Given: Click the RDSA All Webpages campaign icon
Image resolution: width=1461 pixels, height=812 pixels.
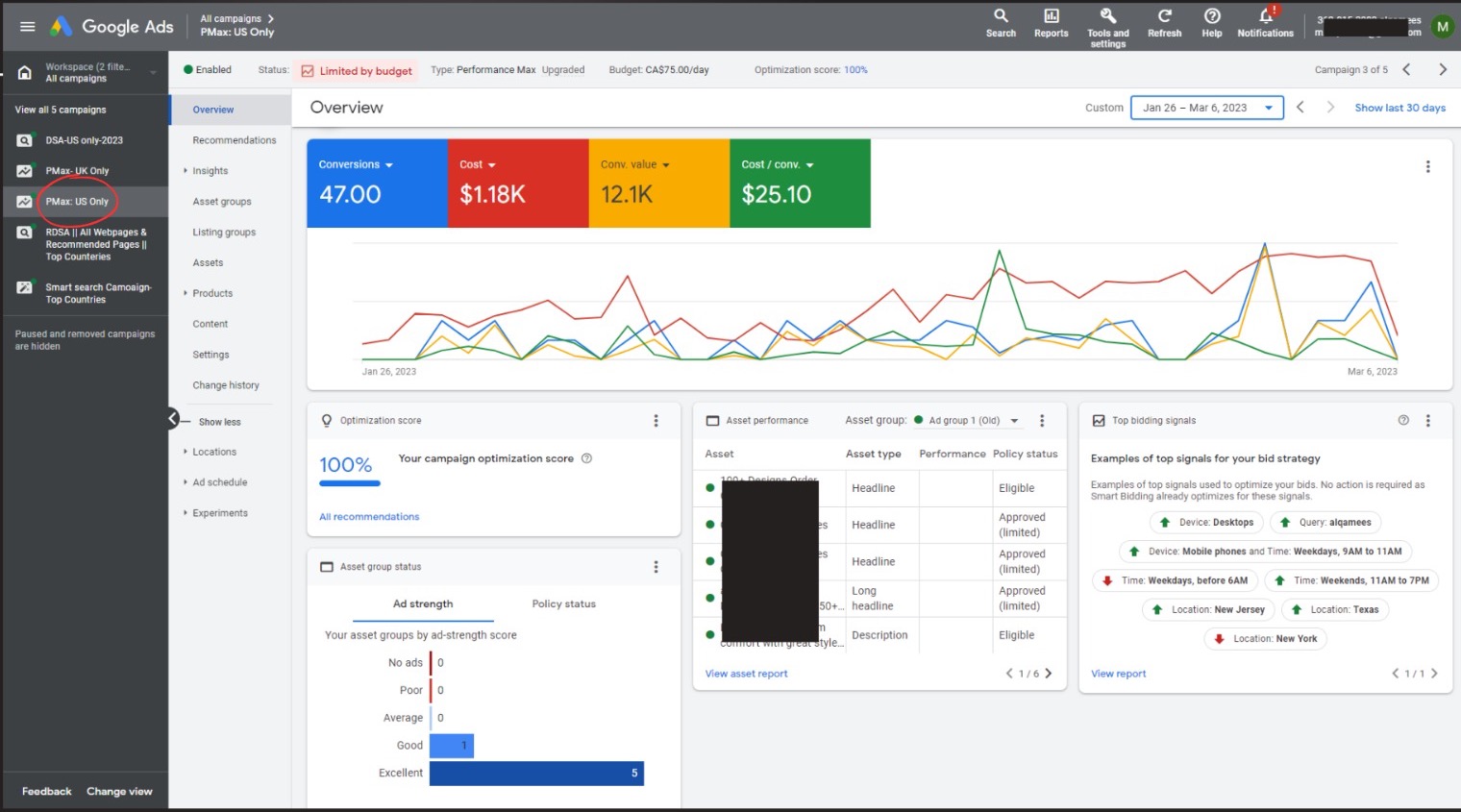Looking at the screenshot, I should 25,233.
